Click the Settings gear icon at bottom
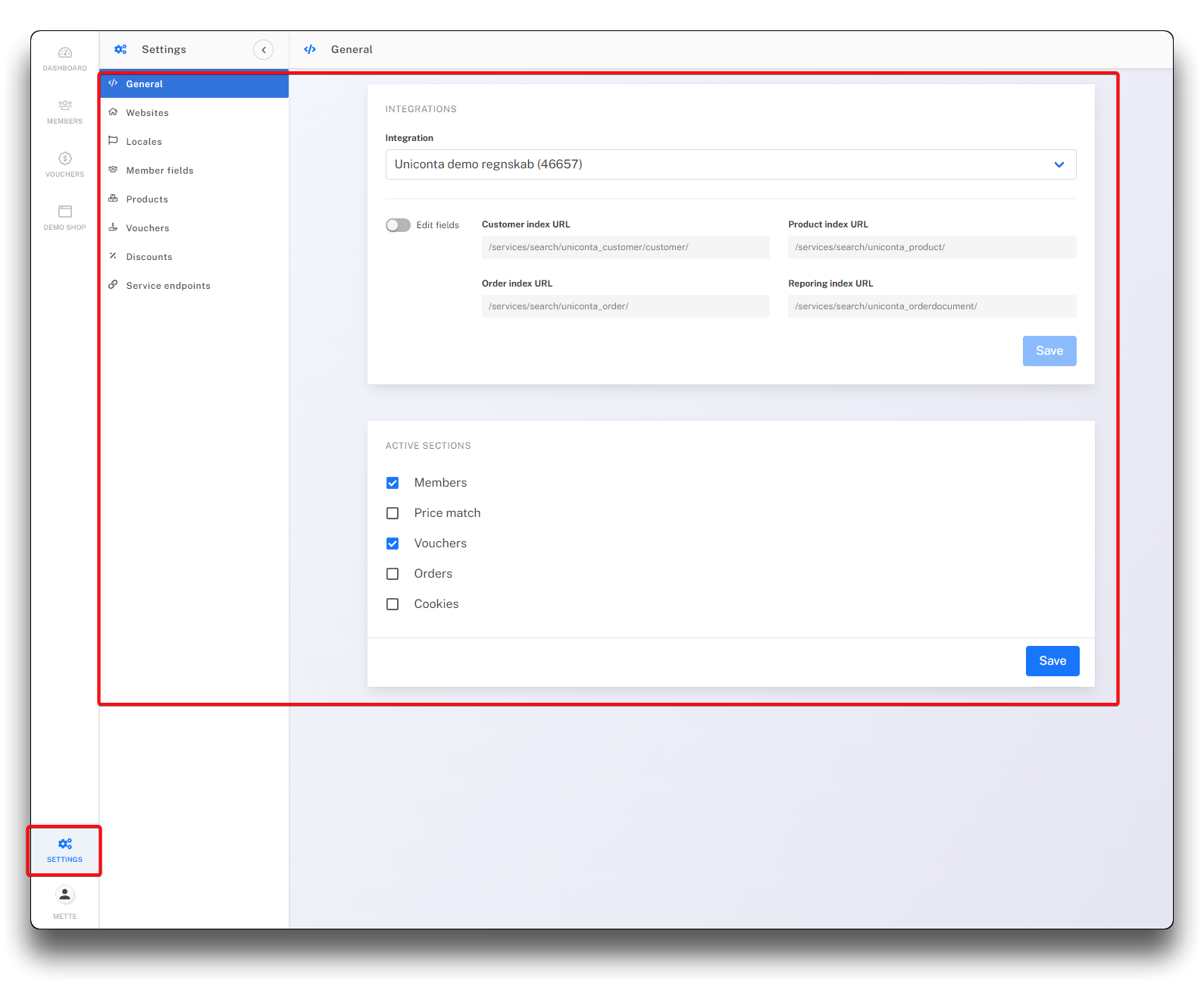The height and width of the screenshot is (984, 1204). click(65, 845)
